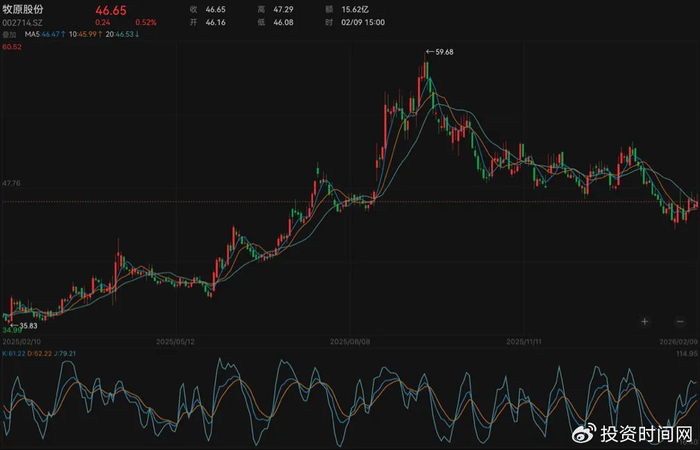This screenshot has height=450, width=700.
Task: Click the stock name 牧原股份
Action: 23,8
